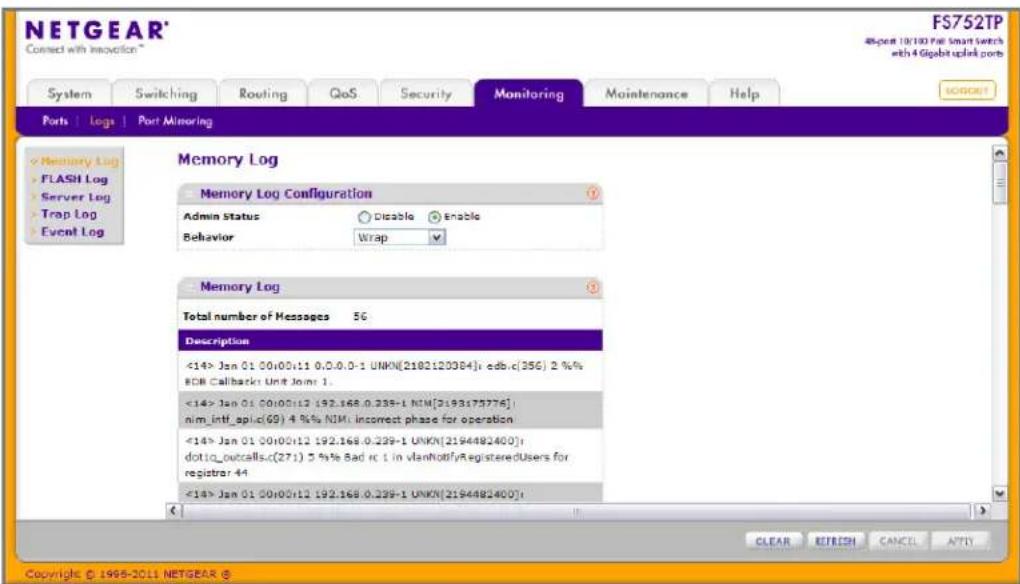Click the NETGEAR logo

pos(96,31)
